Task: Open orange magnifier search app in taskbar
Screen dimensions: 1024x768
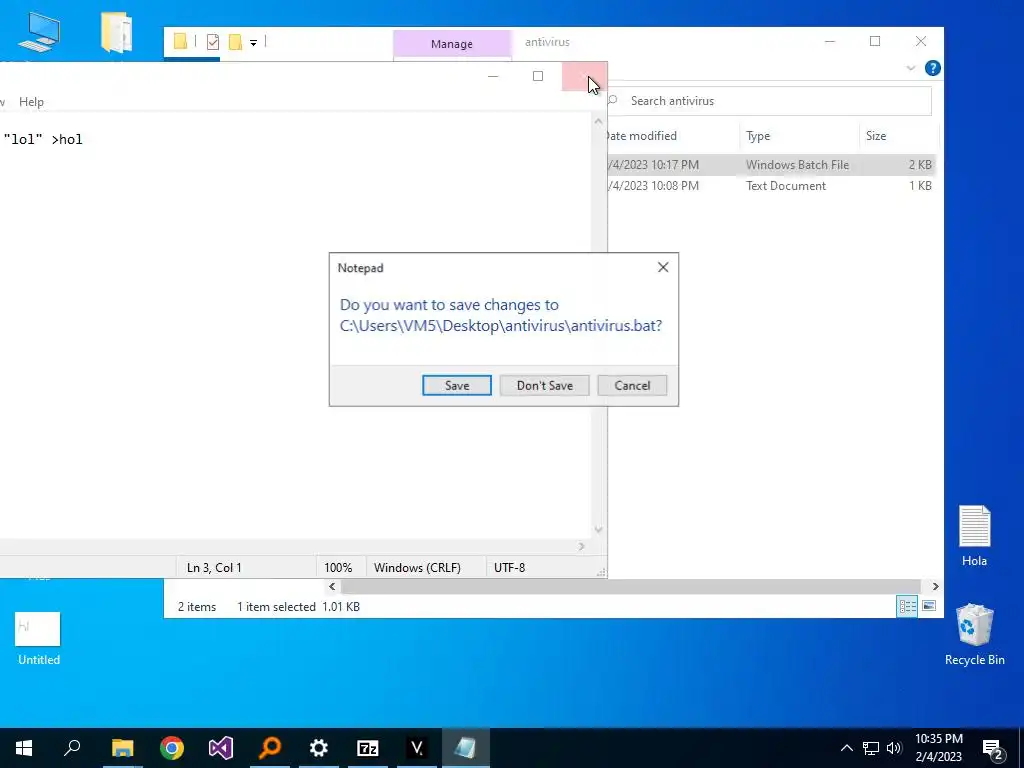Action: [270, 748]
